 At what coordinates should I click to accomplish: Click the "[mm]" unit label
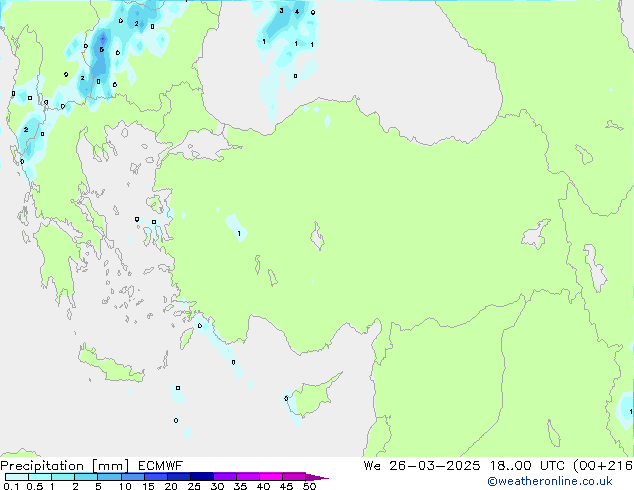click(x=111, y=466)
